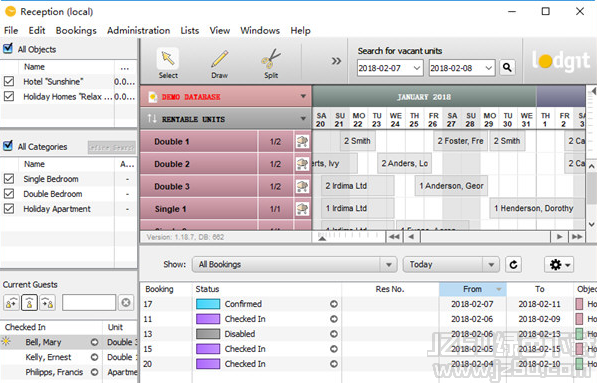This screenshot has width=597, height=383.
Task: Open the end date 2018-02-08 dropdown
Action: click(x=488, y=68)
